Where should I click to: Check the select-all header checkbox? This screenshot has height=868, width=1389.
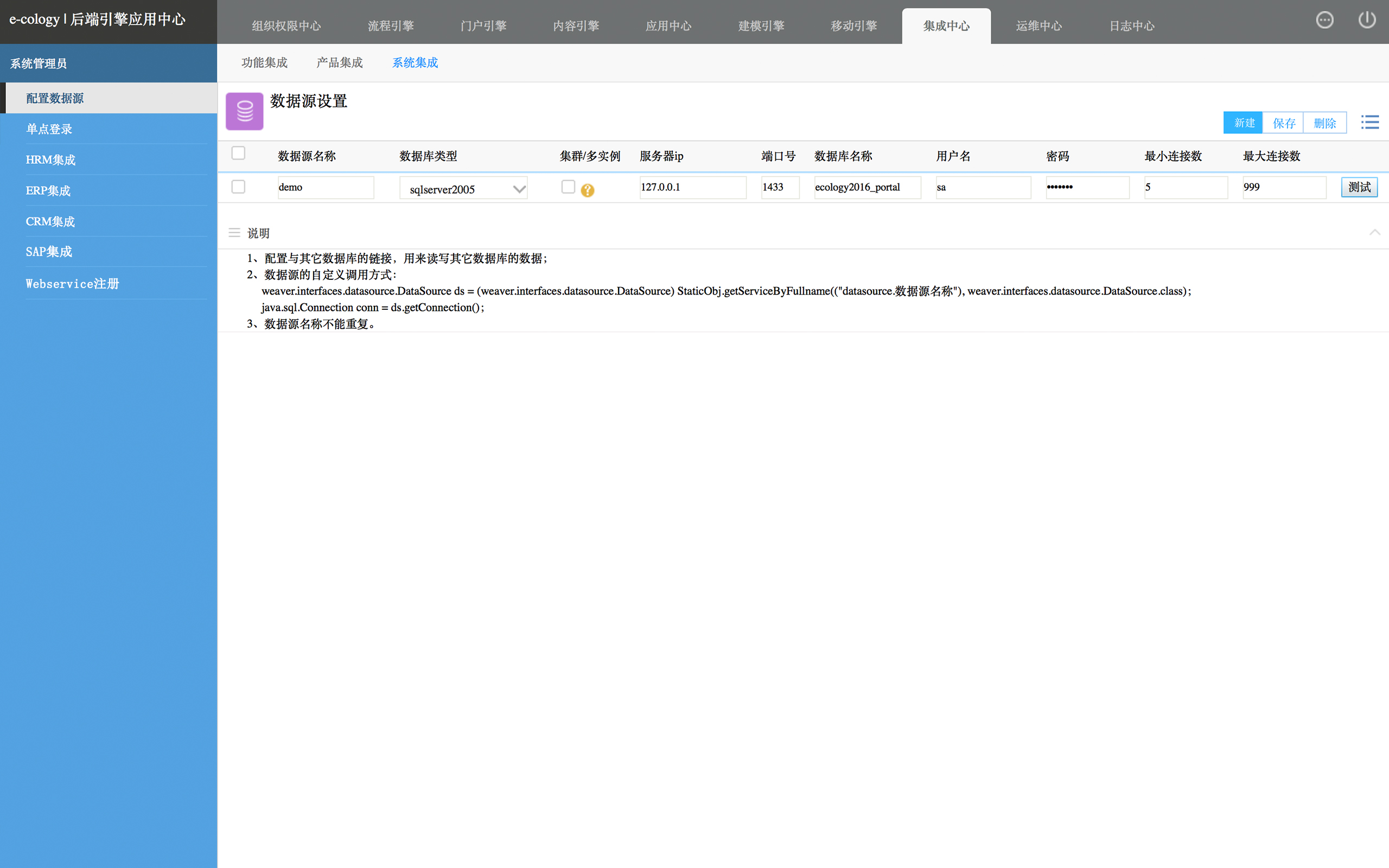238,154
